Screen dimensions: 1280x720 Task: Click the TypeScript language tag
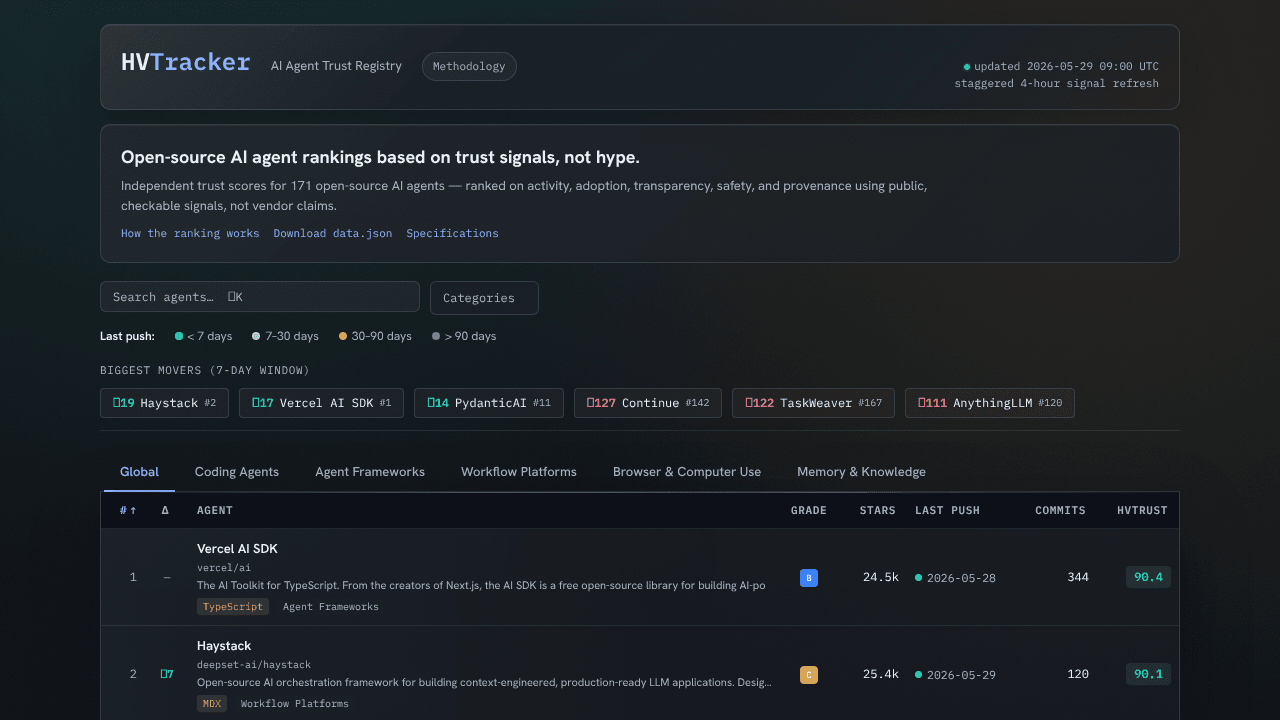(233, 606)
